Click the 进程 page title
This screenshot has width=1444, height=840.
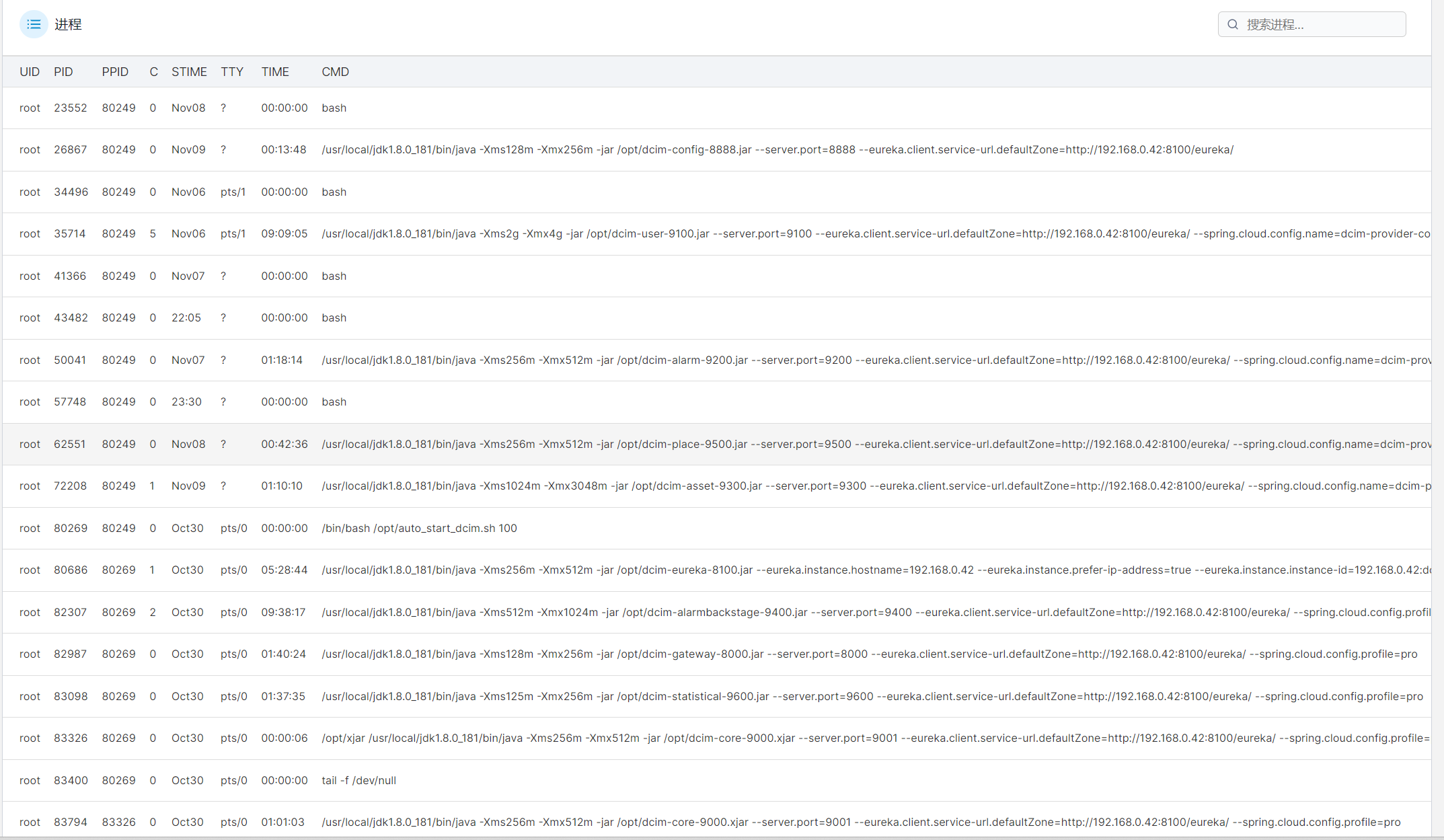pos(68,24)
